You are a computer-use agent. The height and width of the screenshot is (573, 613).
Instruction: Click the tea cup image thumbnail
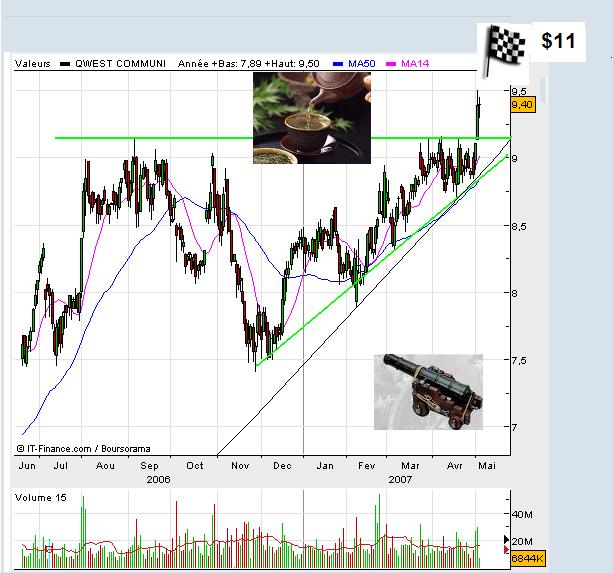(x=312, y=118)
